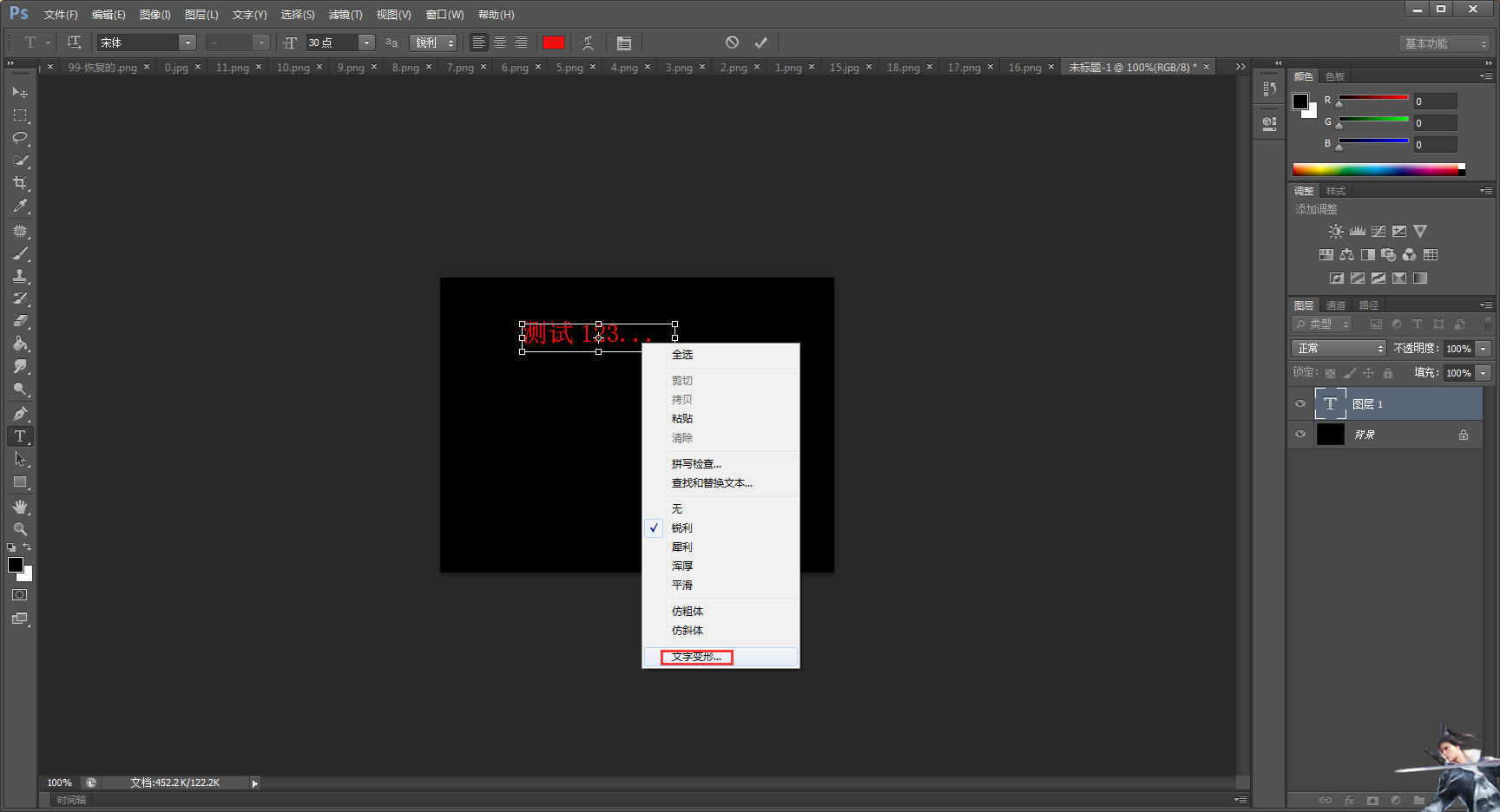Image resolution: width=1500 pixels, height=812 pixels.
Task: Open the 宋体 font family dropdown
Action: click(x=187, y=43)
